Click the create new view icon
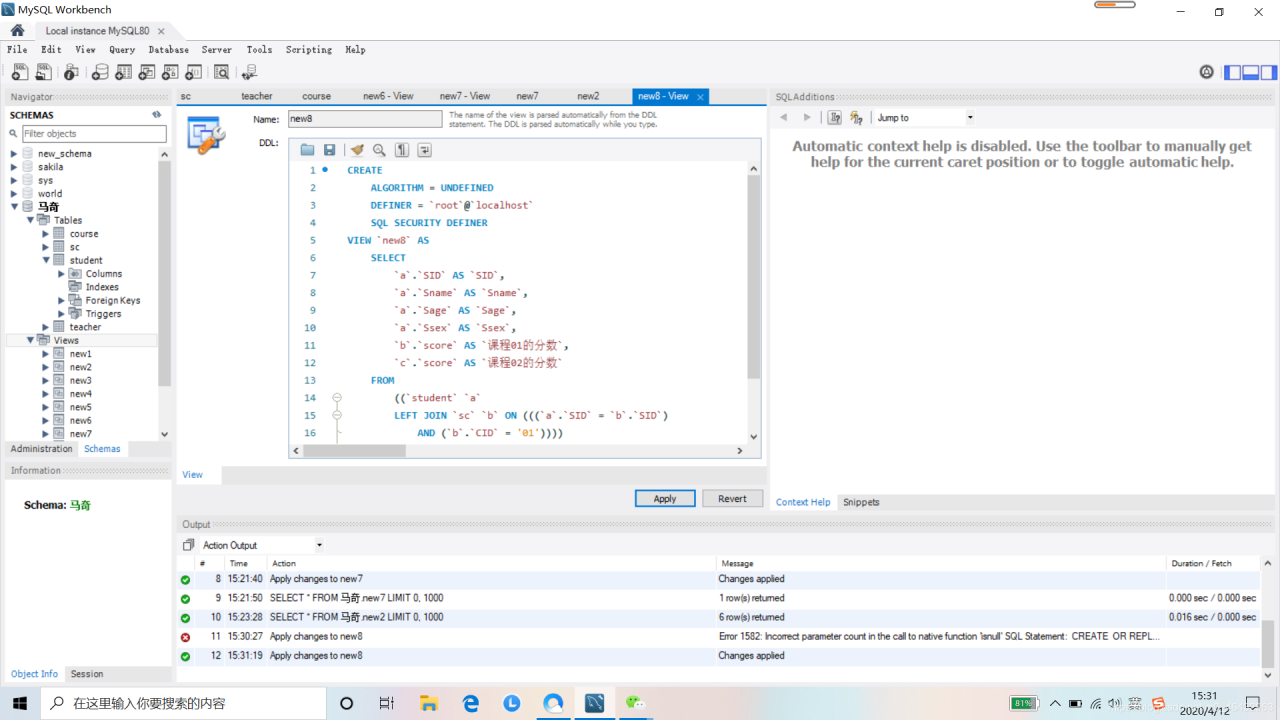Image resolution: width=1280 pixels, height=720 pixels. point(147,72)
